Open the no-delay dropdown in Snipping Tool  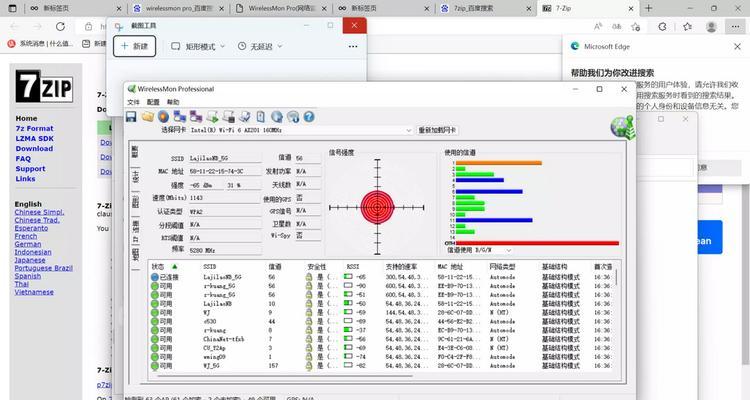[x=261, y=46]
